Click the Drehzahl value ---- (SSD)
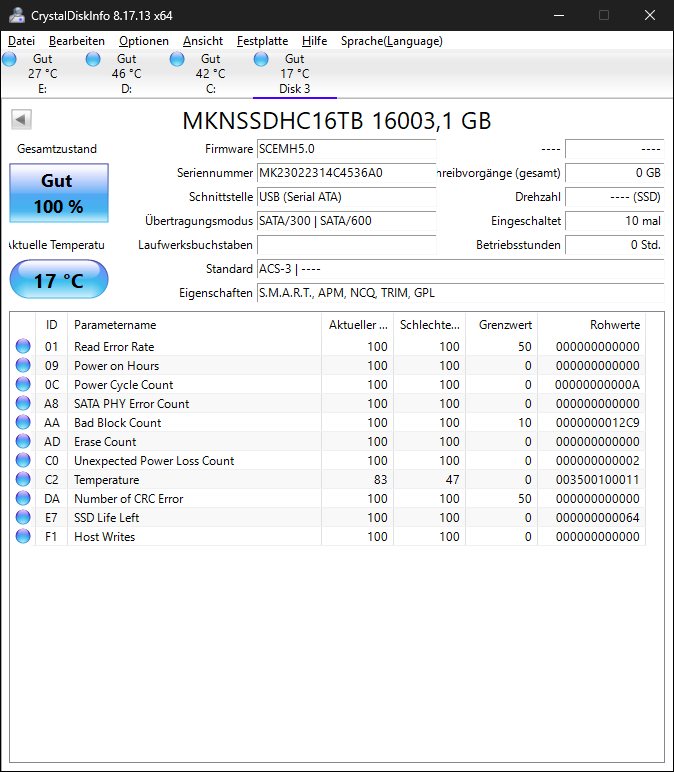 click(614, 197)
